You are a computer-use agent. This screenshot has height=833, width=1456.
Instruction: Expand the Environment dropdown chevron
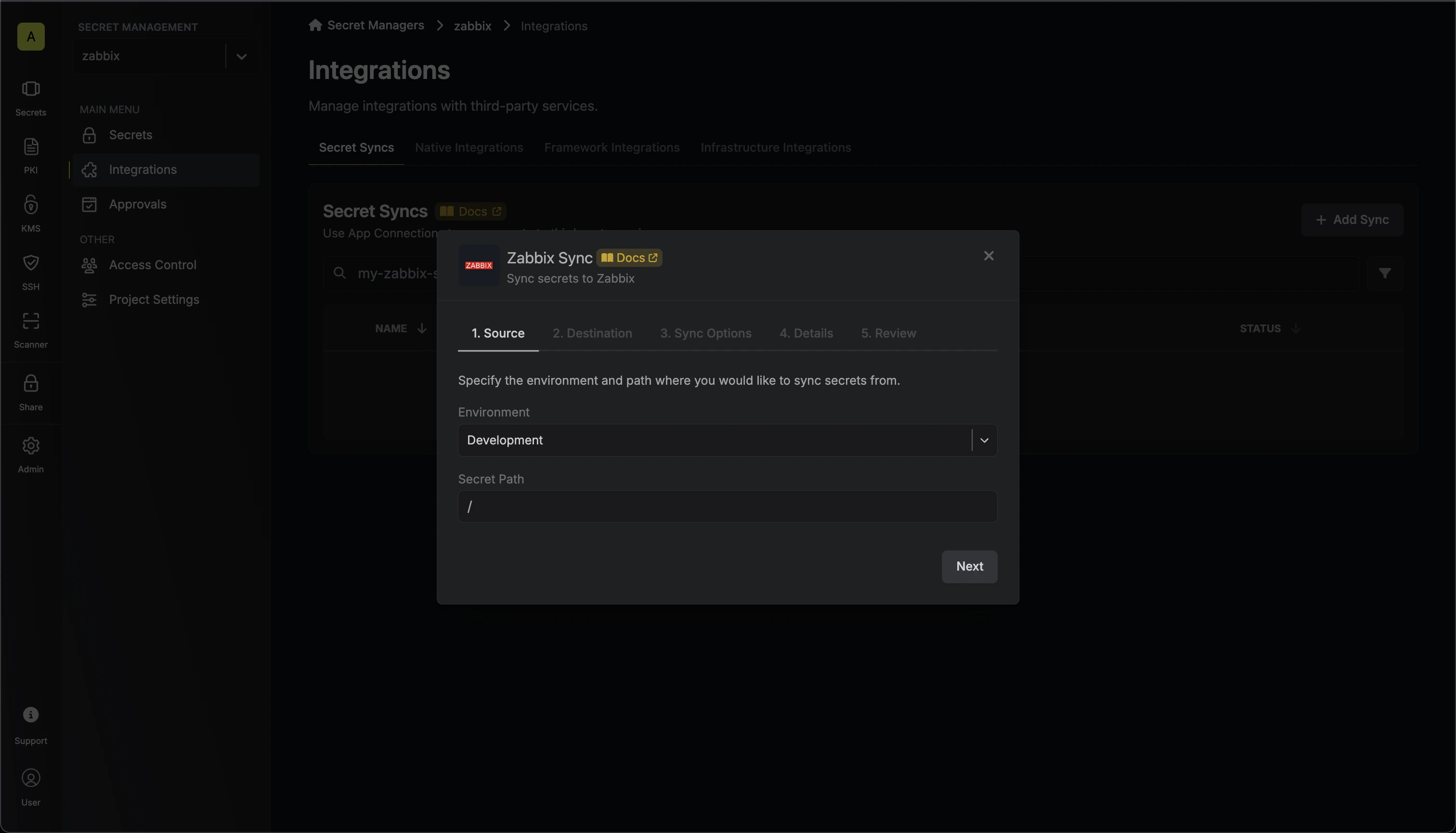point(984,441)
